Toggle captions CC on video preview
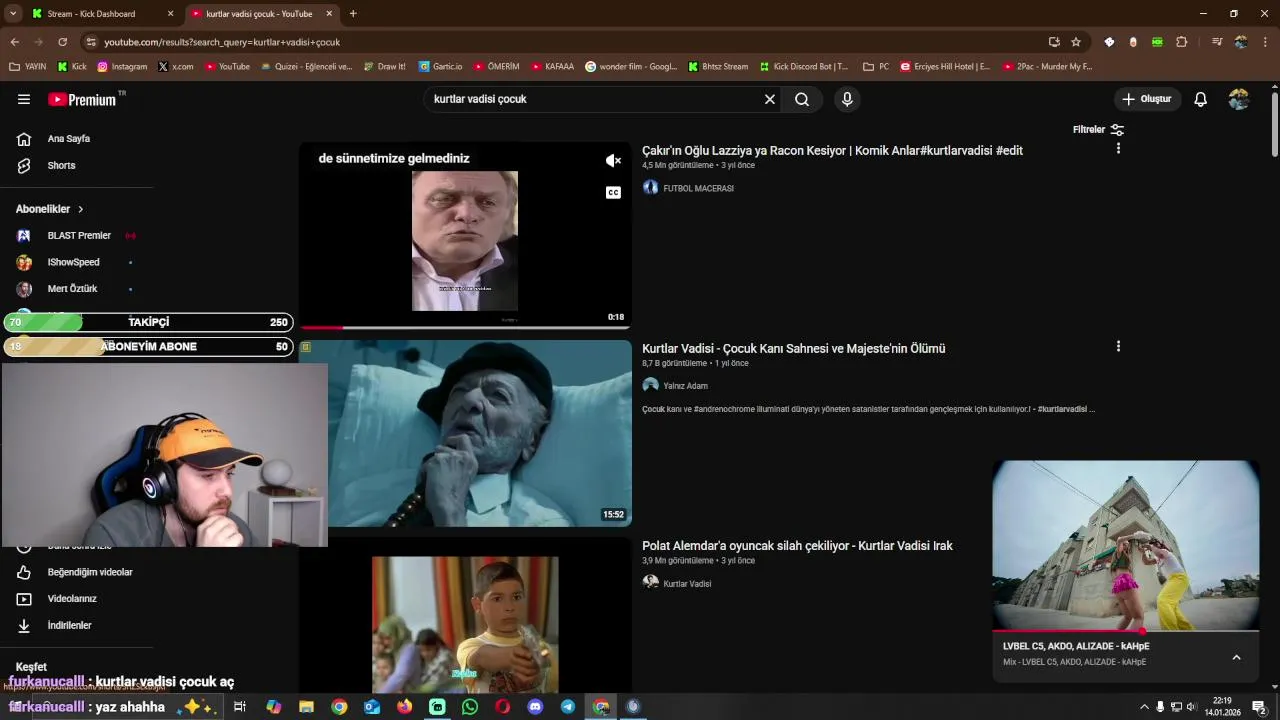This screenshot has height=720, width=1280. (613, 192)
